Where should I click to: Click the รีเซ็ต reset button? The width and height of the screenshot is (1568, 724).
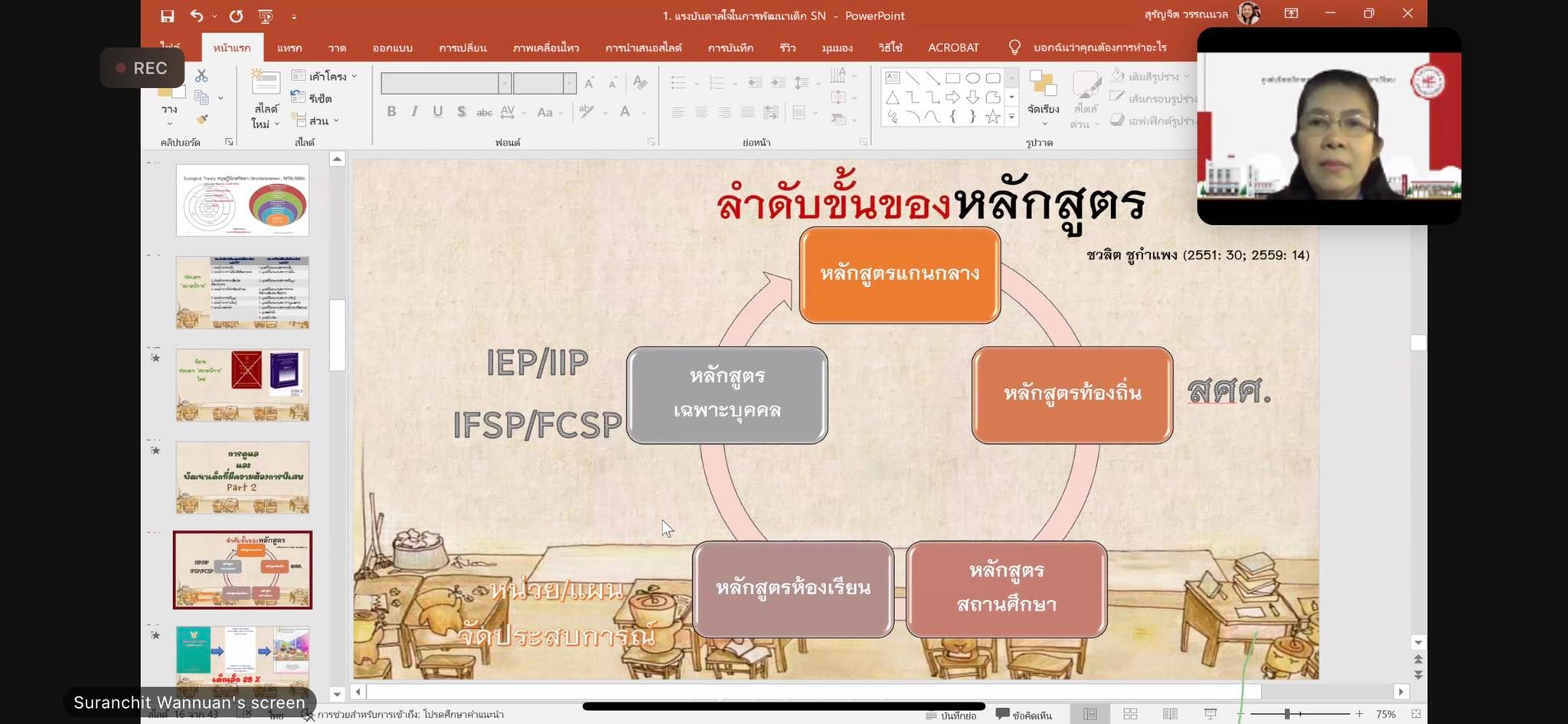(x=312, y=98)
